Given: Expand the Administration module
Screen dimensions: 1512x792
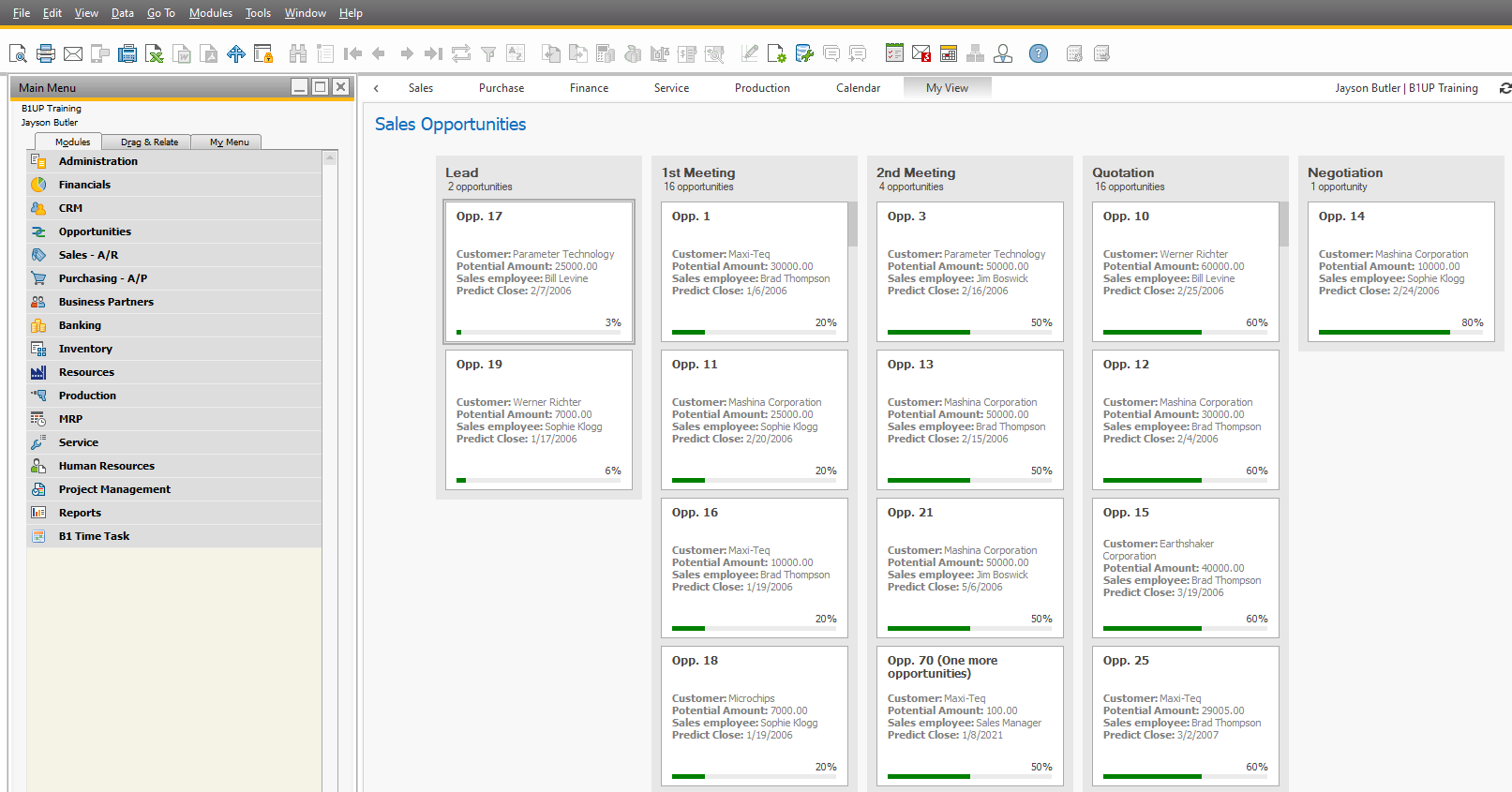Looking at the screenshot, I should click(174, 161).
